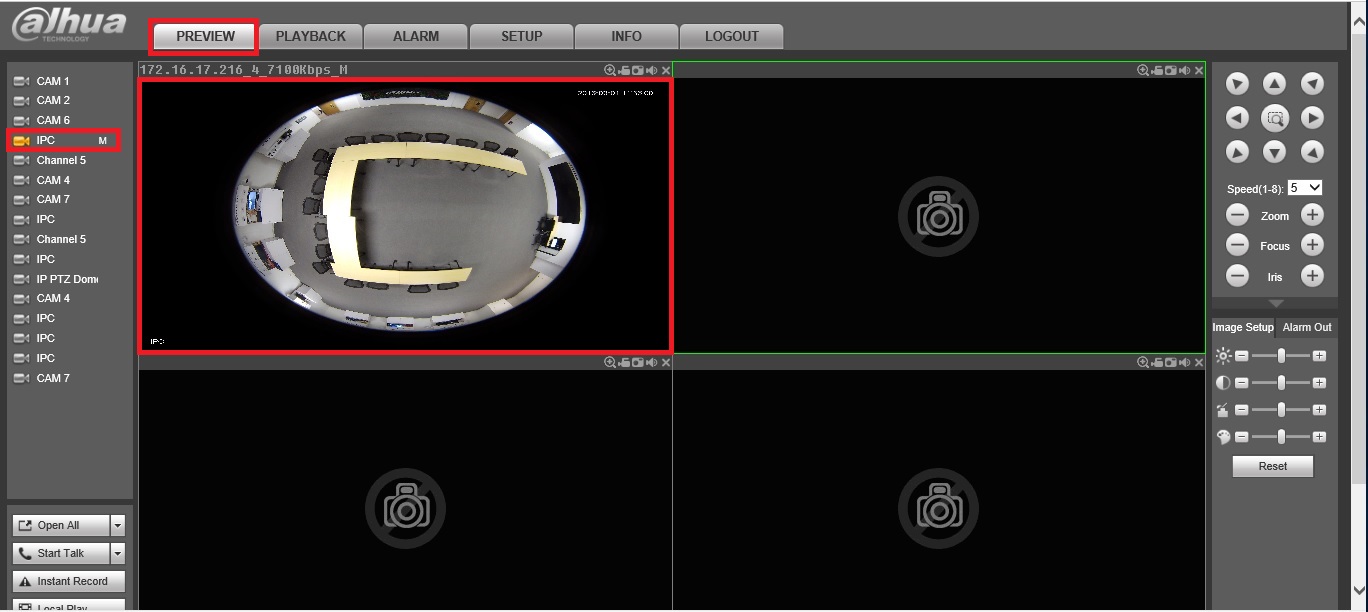Click the Instant Record button
Viewport: 1368px width, 612px height.
click(x=68, y=581)
